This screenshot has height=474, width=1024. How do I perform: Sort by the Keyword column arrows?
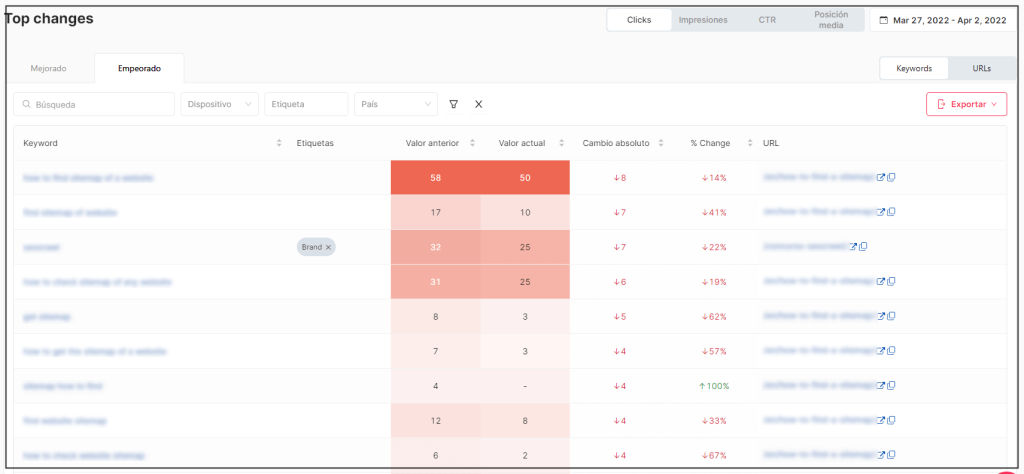coord(279,143)
